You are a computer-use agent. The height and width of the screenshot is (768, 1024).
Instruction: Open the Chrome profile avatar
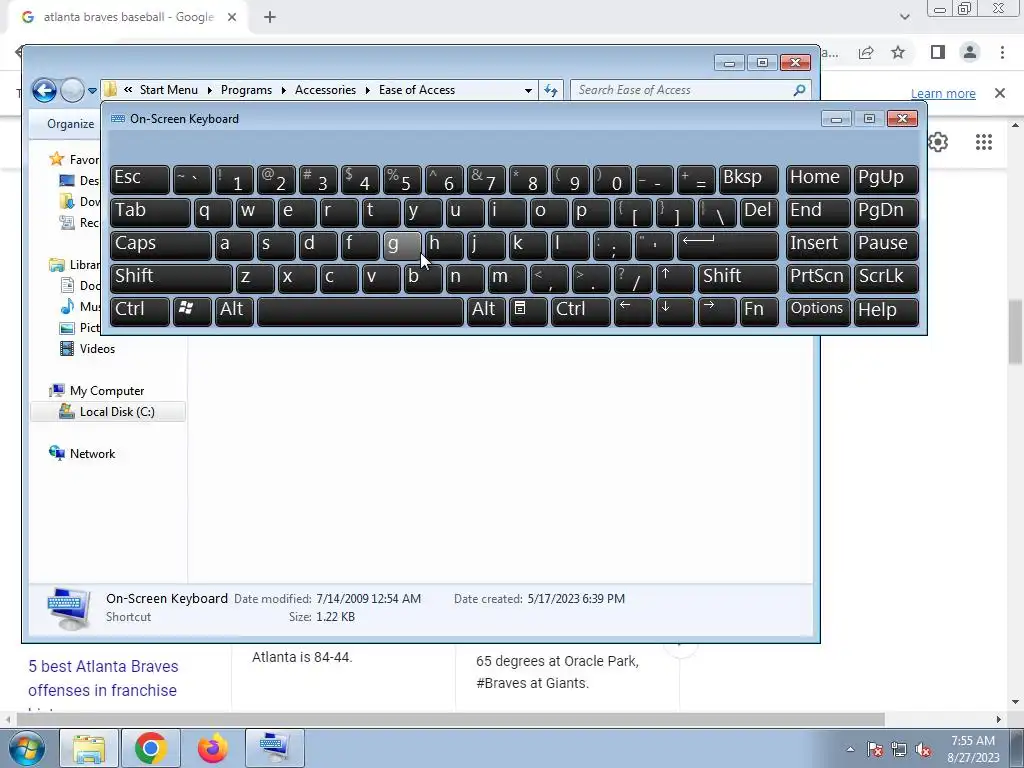pyautogui.click(x=970, y=52)
